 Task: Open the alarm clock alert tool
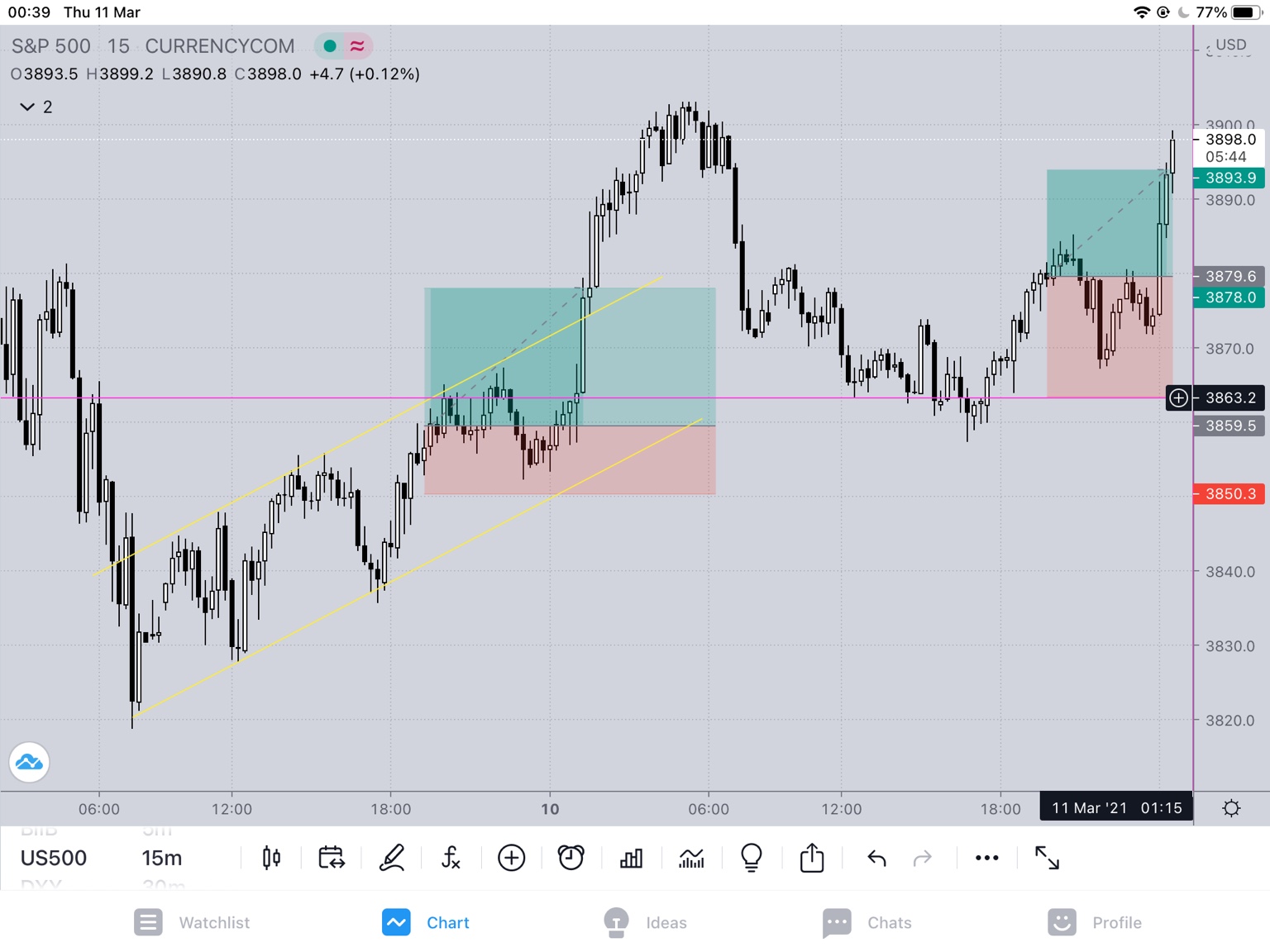571,858
